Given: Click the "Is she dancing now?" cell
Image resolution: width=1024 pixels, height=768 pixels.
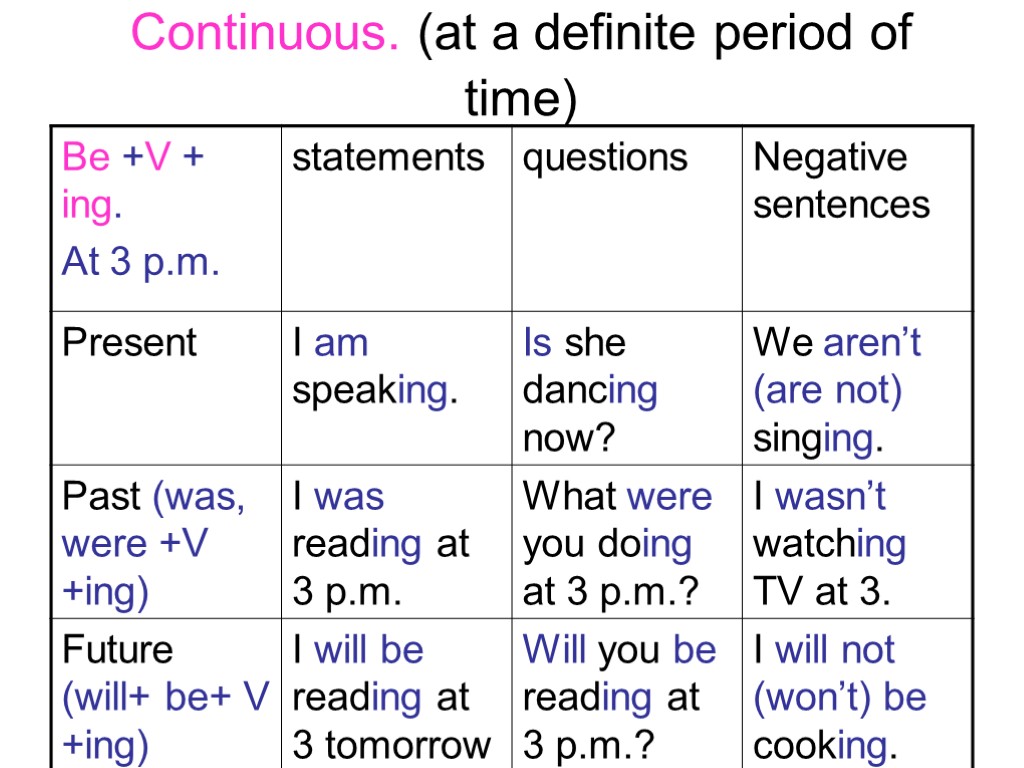Looking at the screenshot, I should click(x=590, y=389).
